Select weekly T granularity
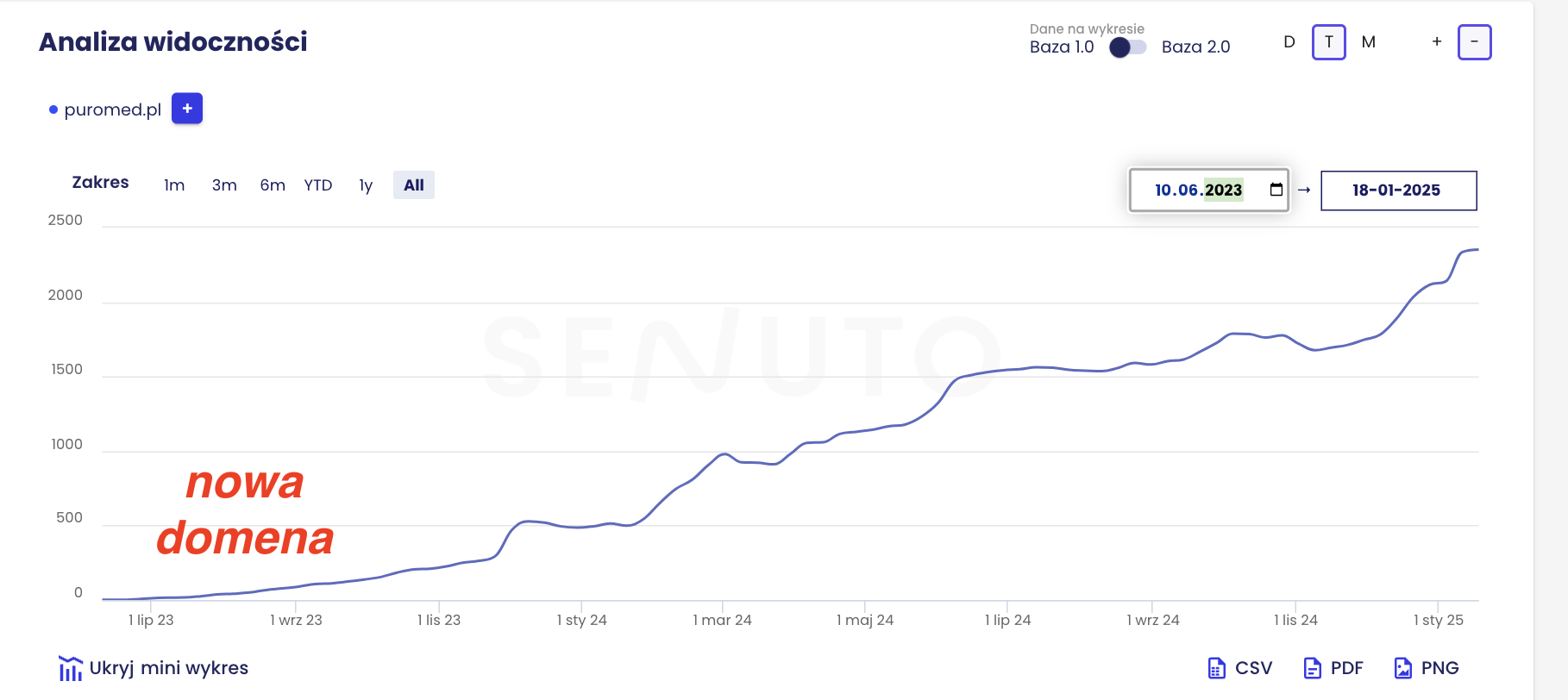 click(1328, 41)
